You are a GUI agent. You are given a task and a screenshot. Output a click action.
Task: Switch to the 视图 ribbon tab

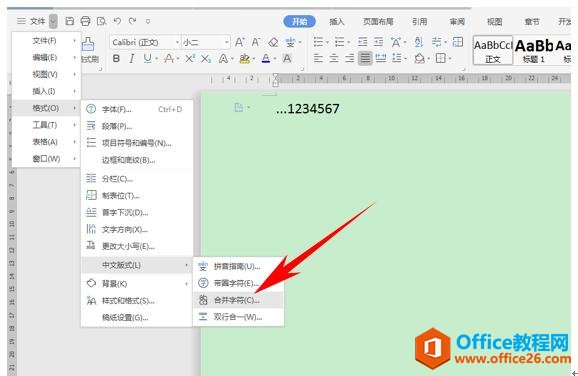(x=495, y=21)
